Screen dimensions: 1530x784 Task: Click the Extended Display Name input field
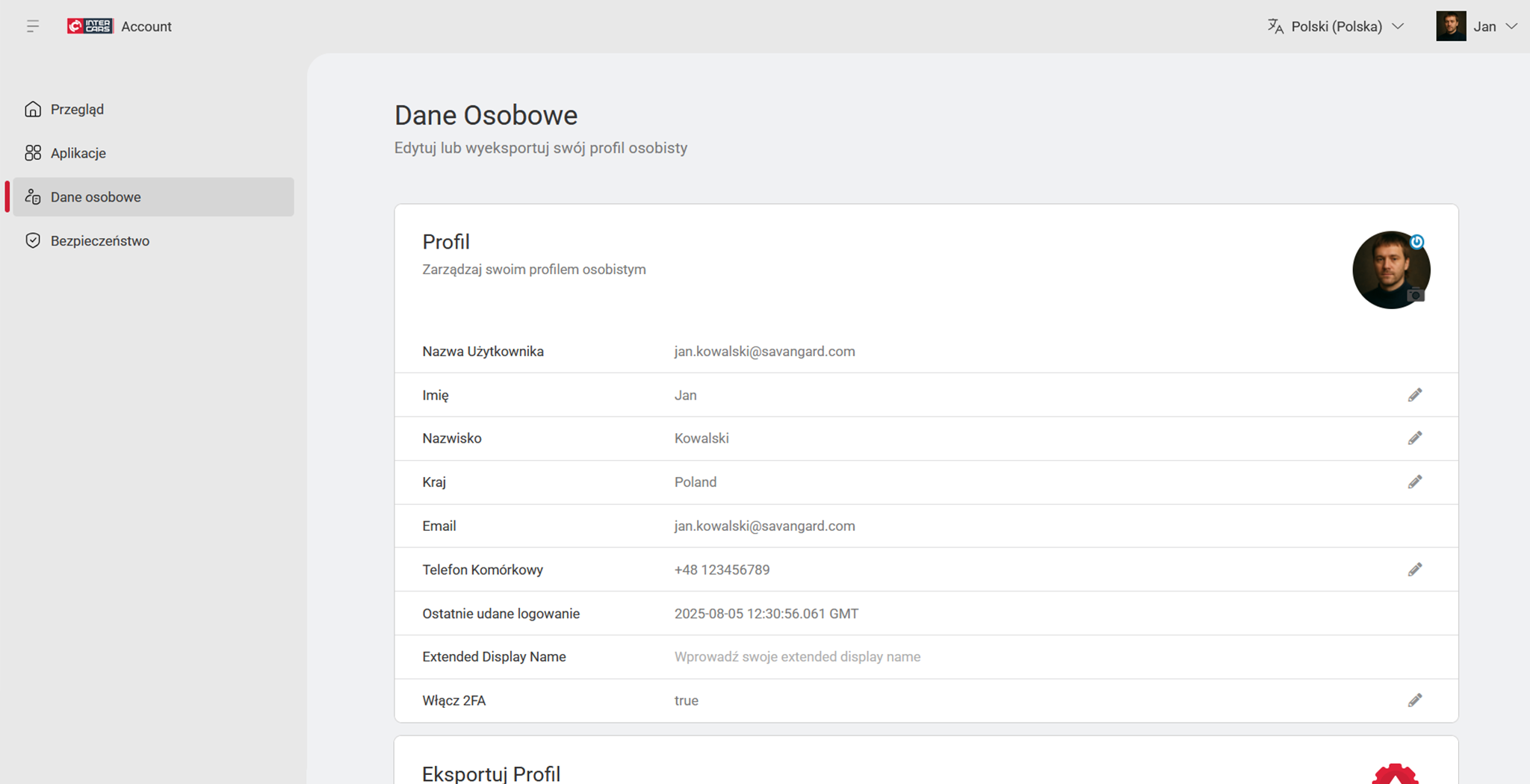pos(797,657)
